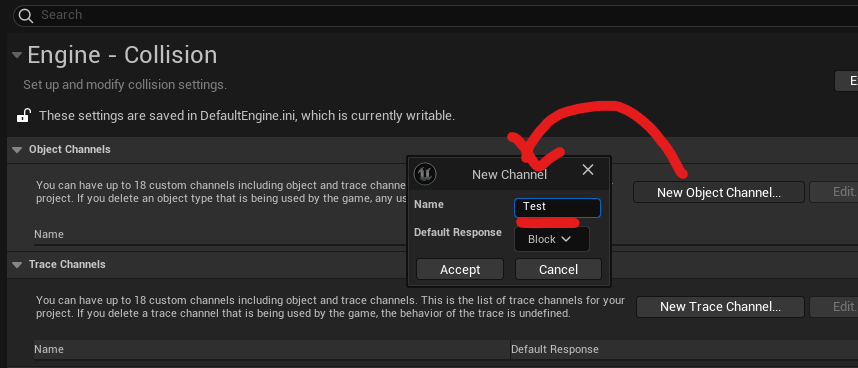Viewport: 858px width, 368px height.
Task: Click the Engine - Collision heading
Action: [122, 55]
